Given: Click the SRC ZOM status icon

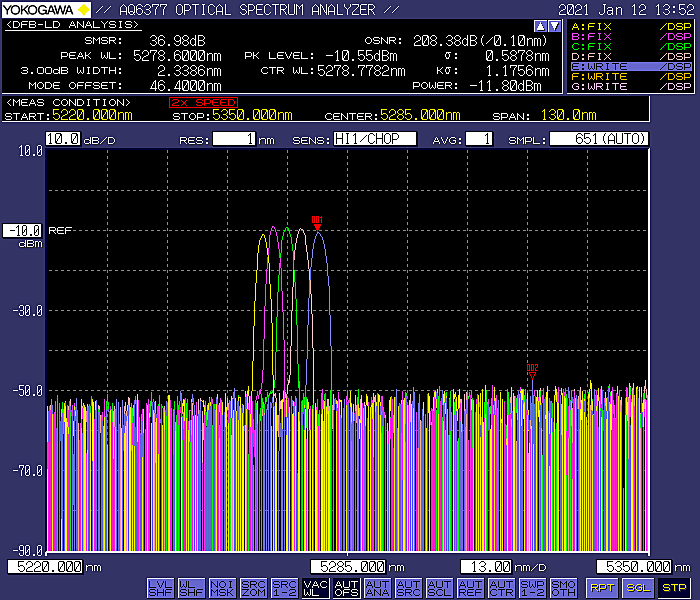Looking at the screenshot, I should click(253, 587).
